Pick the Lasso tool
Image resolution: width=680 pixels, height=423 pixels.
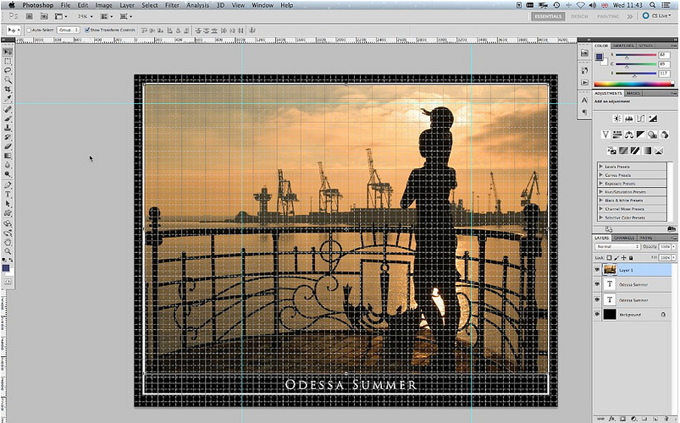8,69
